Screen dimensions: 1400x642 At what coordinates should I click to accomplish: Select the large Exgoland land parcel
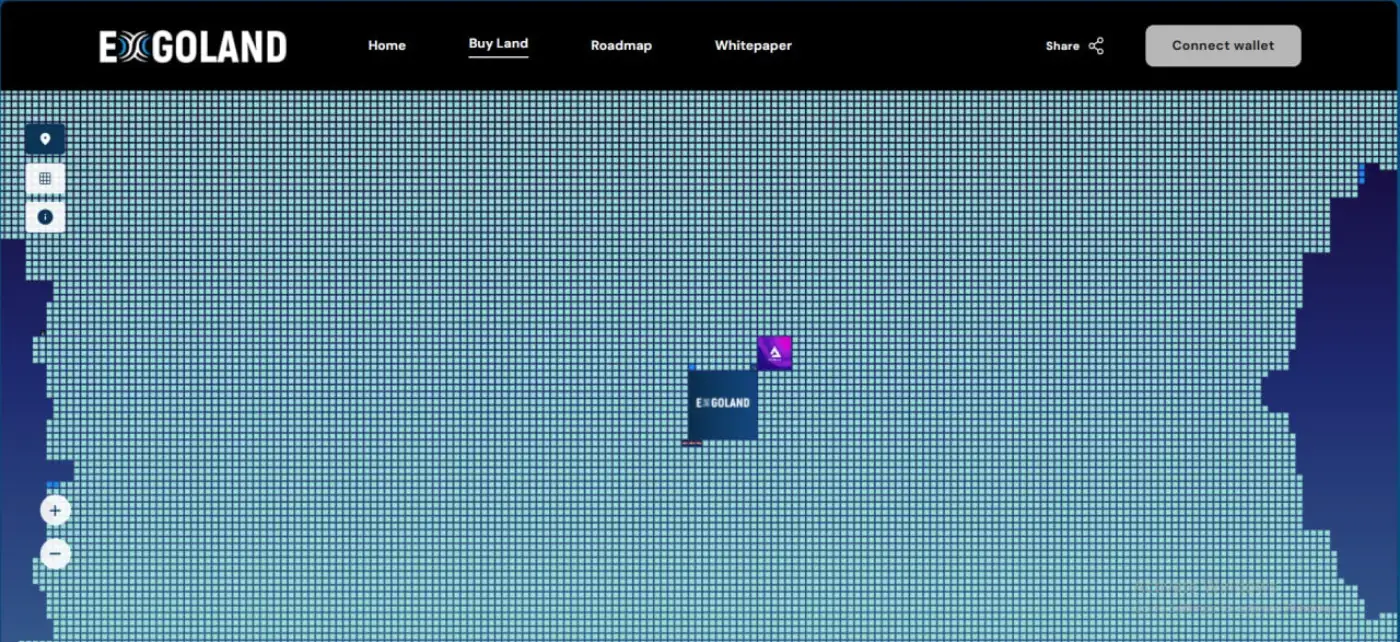click(x=722, y=403)
